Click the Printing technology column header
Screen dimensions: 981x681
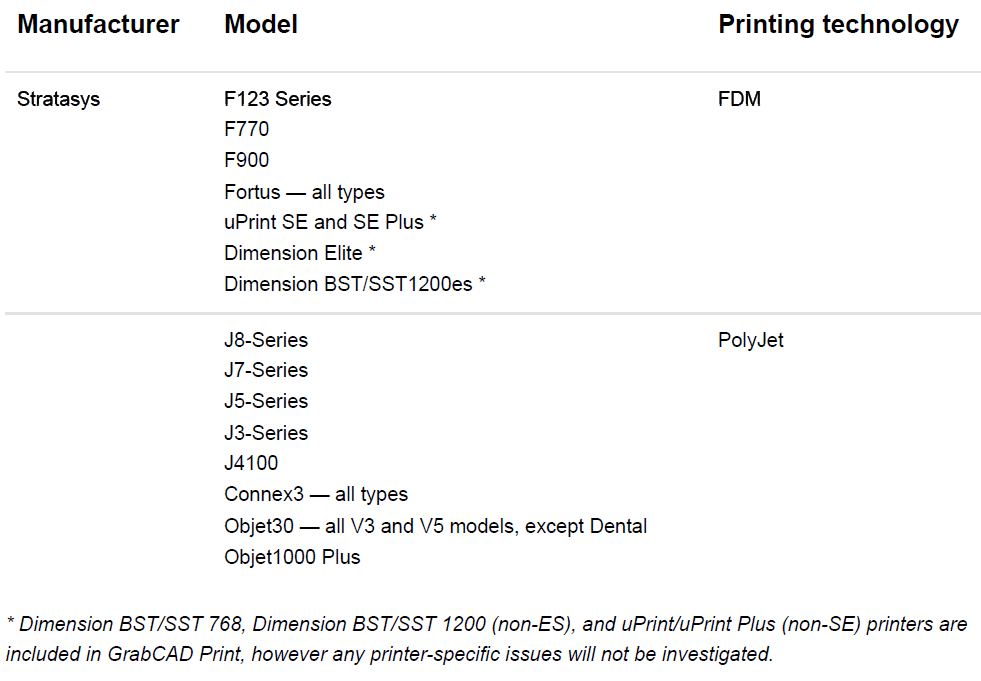tap(838, 25)
